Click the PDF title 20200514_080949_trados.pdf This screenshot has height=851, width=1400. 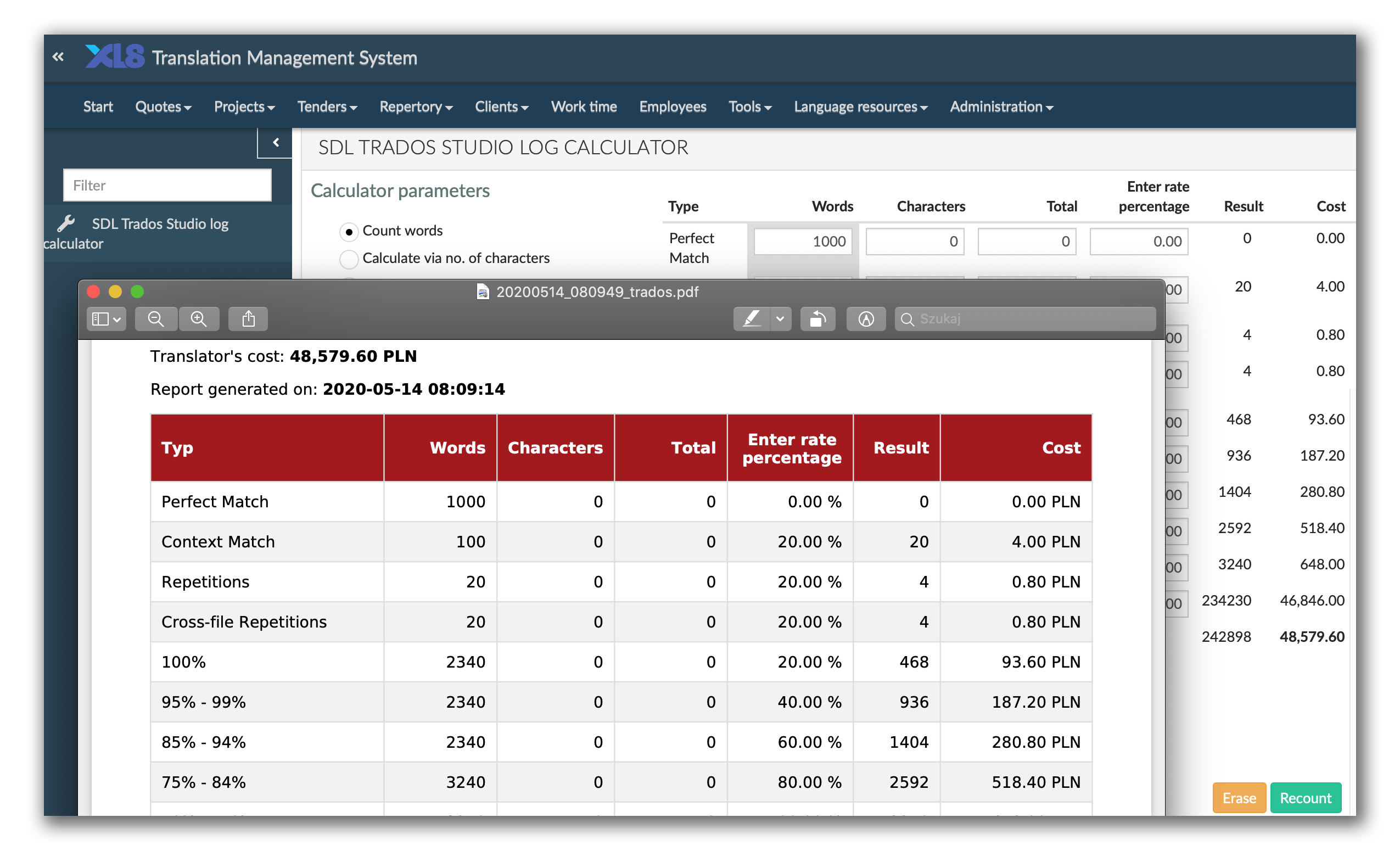(597, 292)
